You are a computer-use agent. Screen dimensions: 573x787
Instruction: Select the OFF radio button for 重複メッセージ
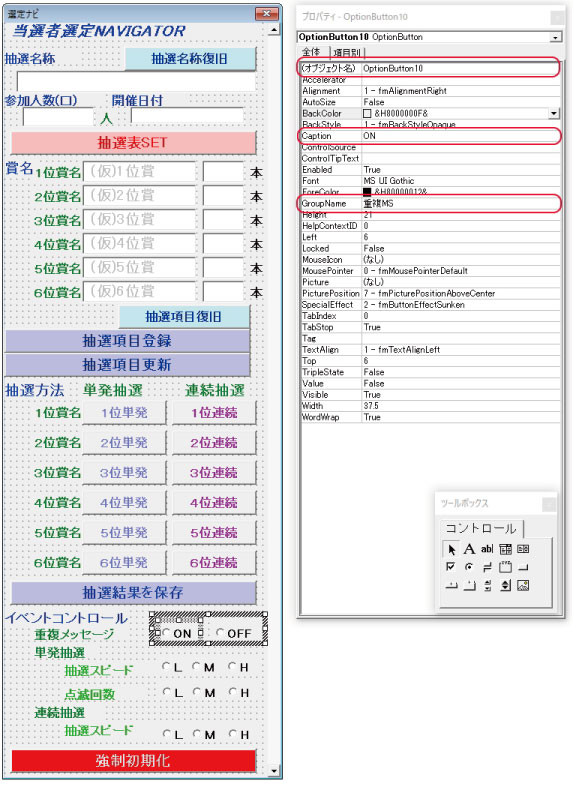point(233,633)
